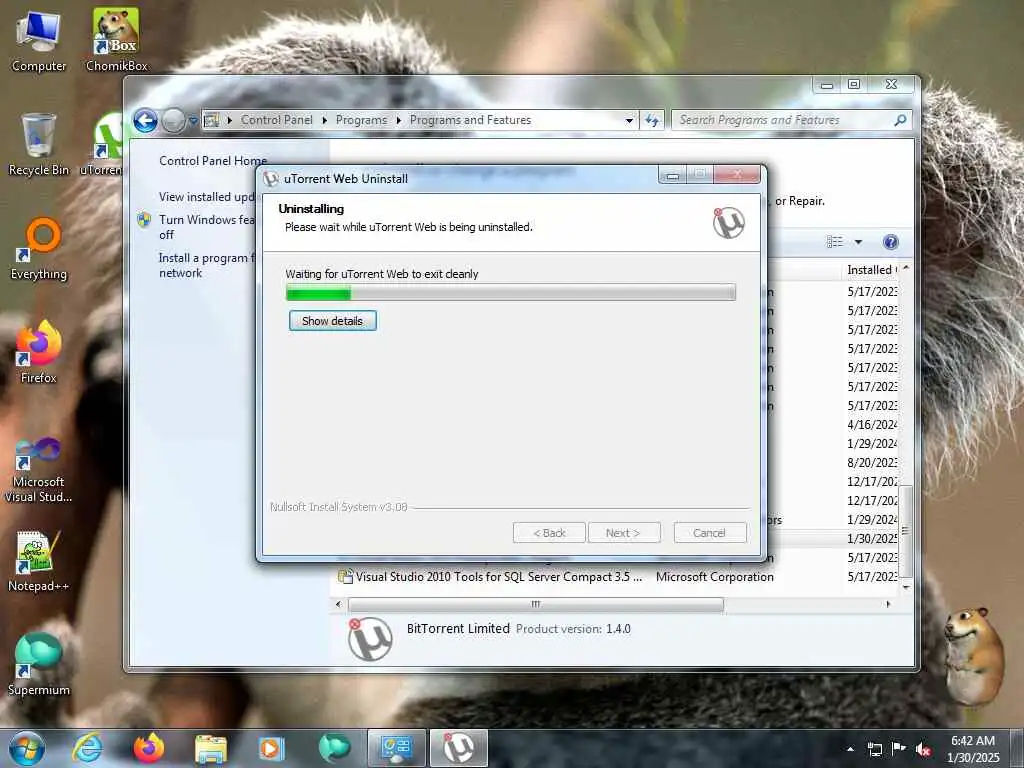Open Action Center flag icon
Viewport: 1024px width, 768px height.
899,749
